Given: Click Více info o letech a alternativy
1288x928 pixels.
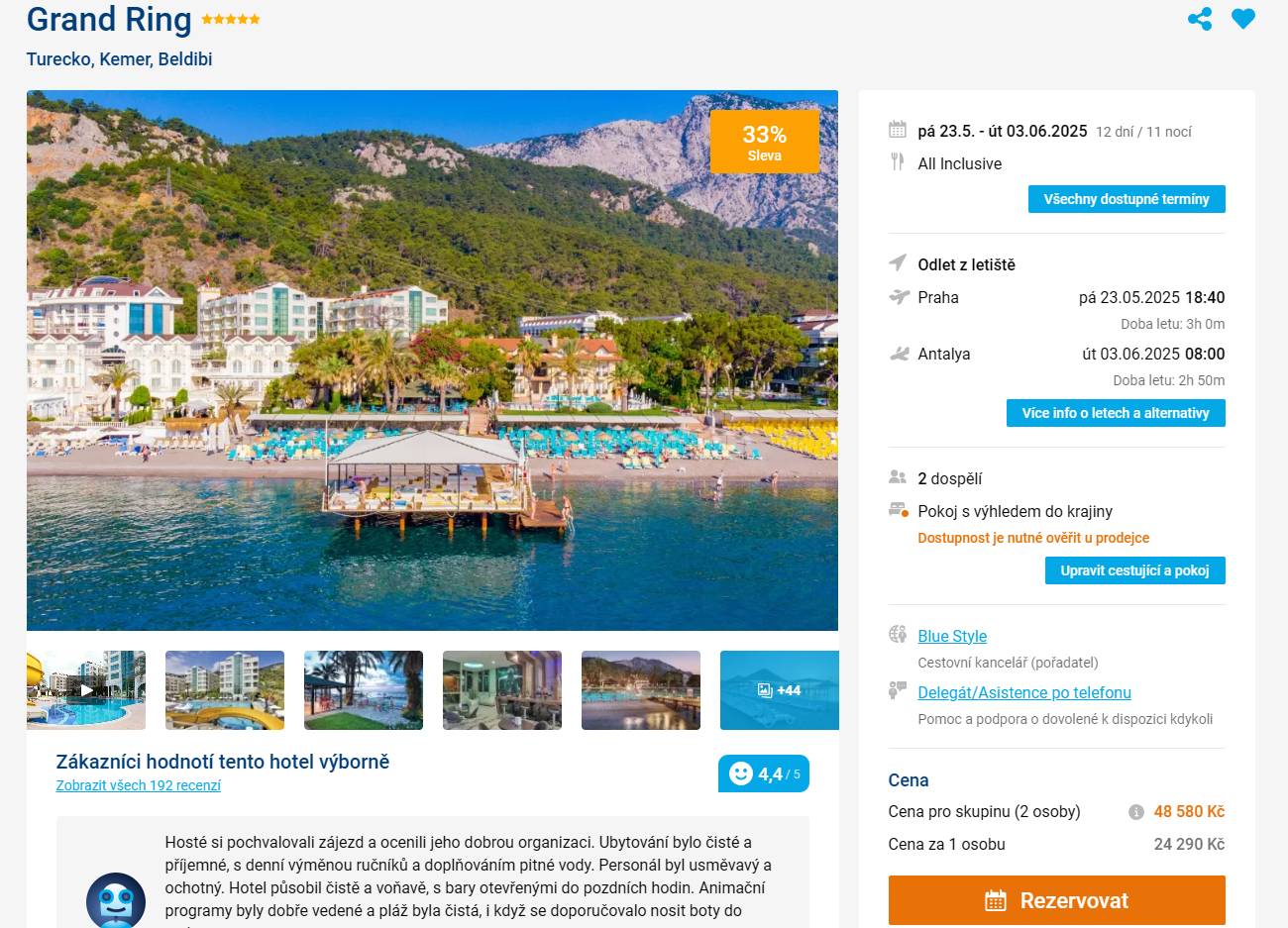Looking at the screenshot, I should click(1116, 413).
